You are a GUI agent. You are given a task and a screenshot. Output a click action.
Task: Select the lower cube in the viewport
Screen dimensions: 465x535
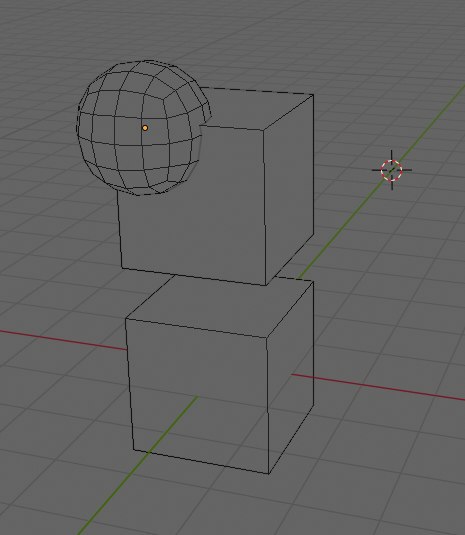click(x=220, y=374)
